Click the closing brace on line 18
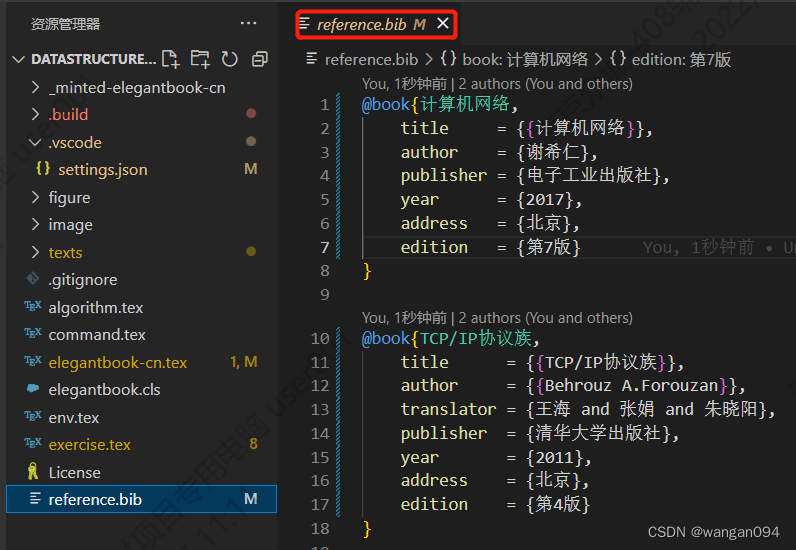This screenshot has width=796, height=550. click(x=367, y=529)
